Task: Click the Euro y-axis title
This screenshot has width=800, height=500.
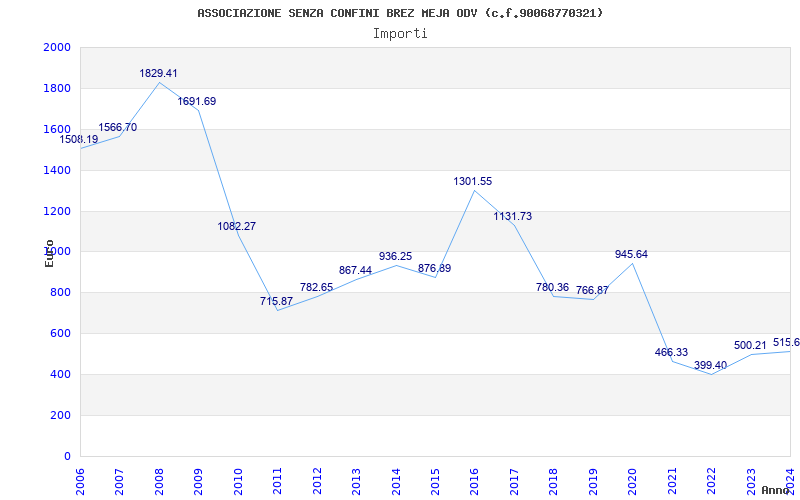Action: tap(49, 254)
